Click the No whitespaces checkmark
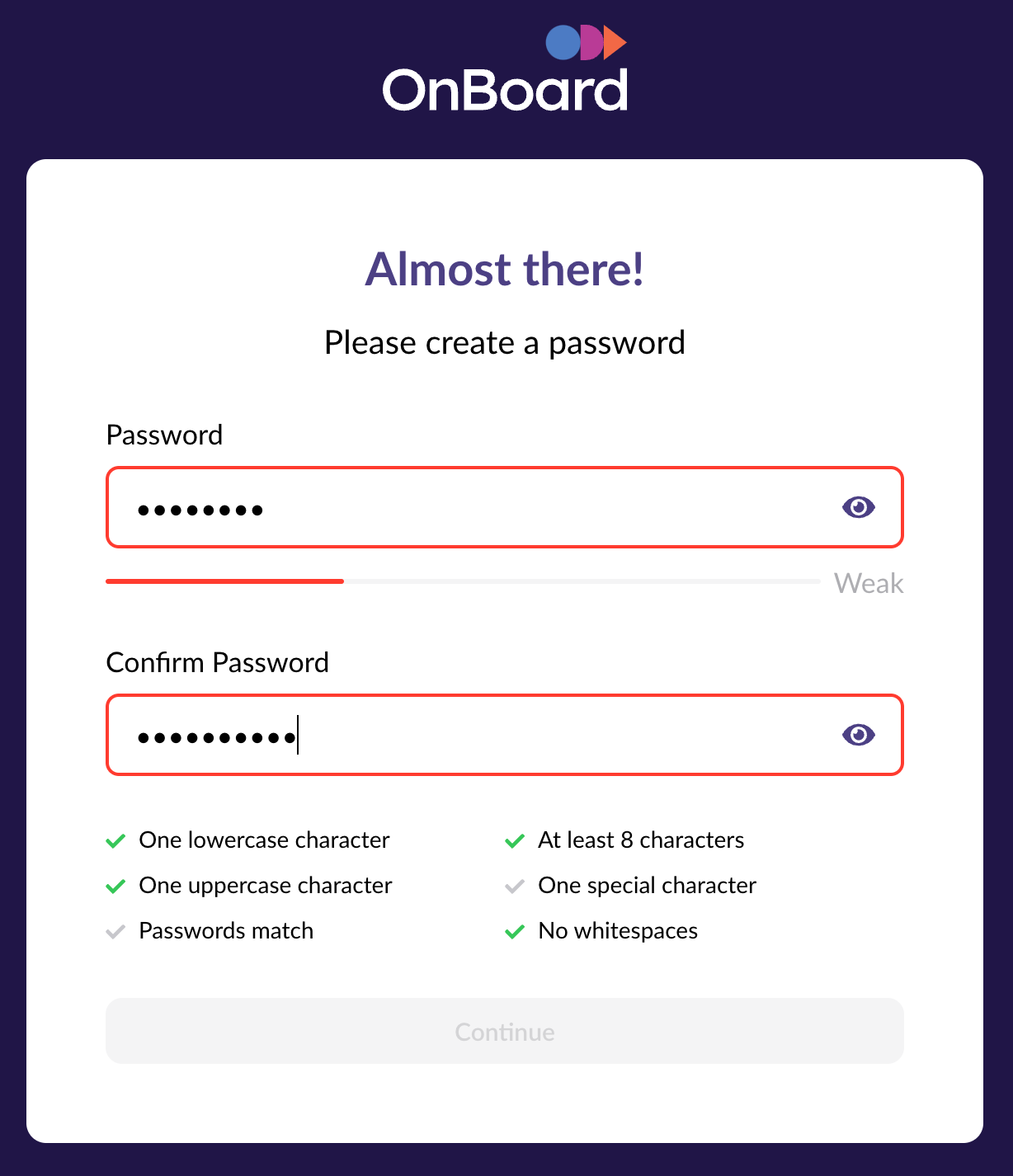The image size is (1013, 1176). coord(515,932)
